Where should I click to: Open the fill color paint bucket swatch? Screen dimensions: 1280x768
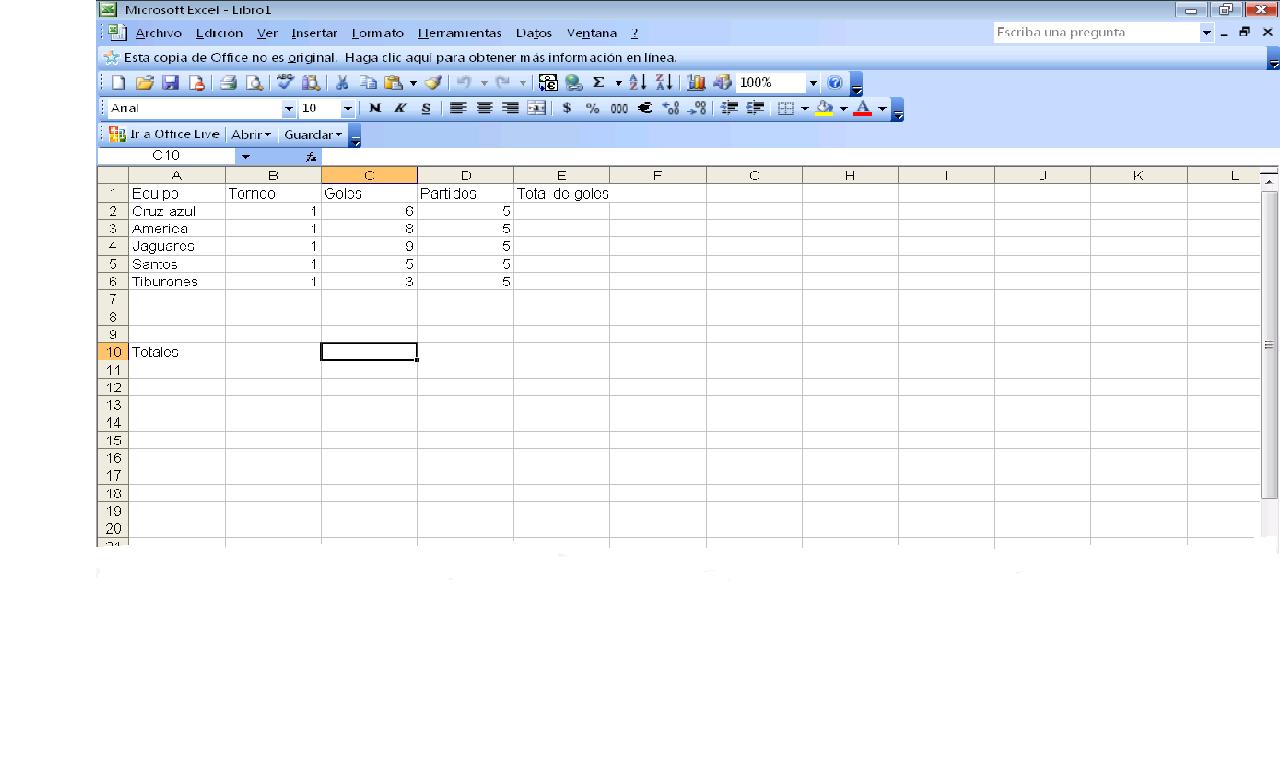(823, 107)
